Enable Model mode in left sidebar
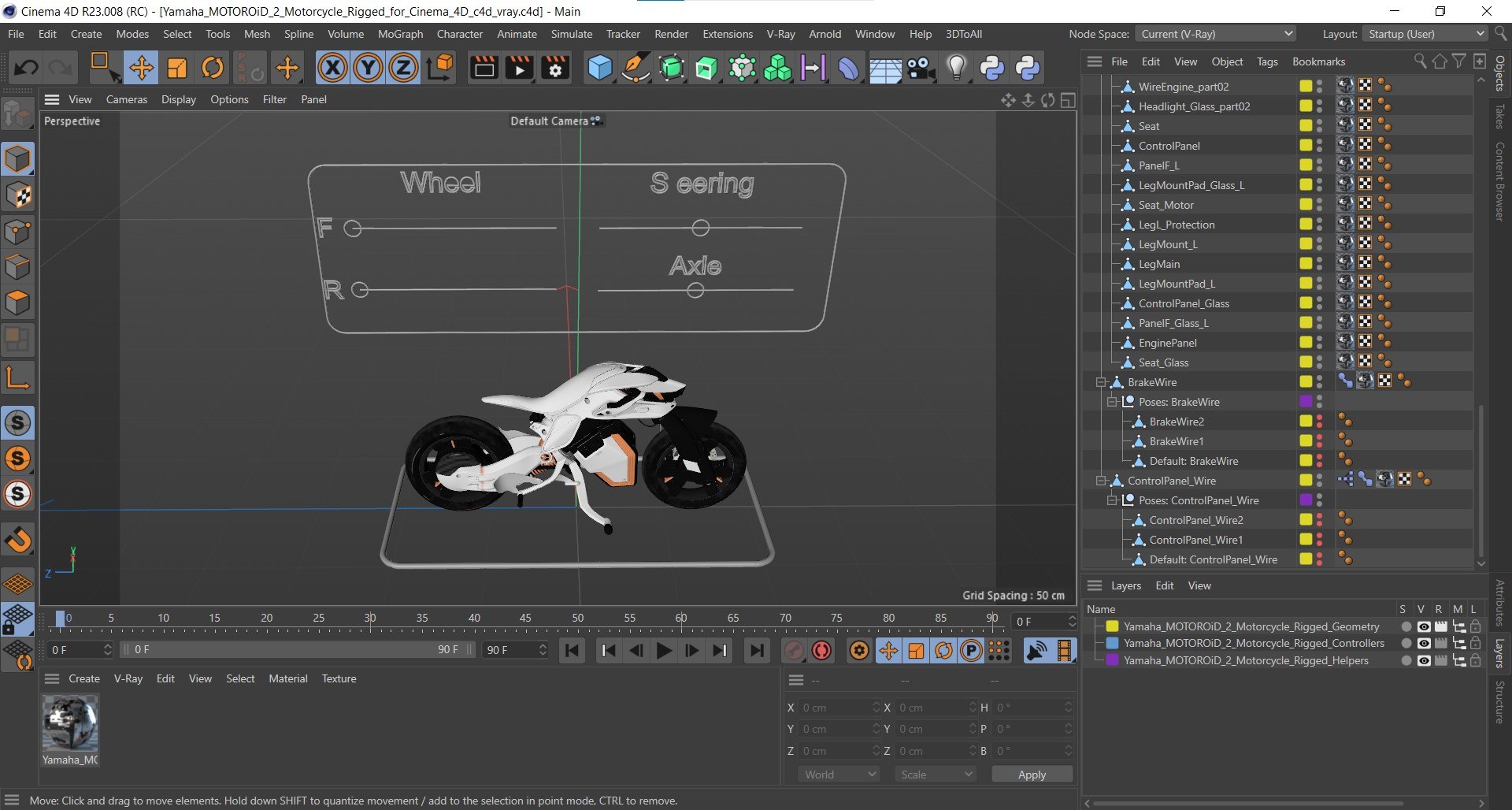The width and height of the screenshot is (1512, 810). (18, 159)
